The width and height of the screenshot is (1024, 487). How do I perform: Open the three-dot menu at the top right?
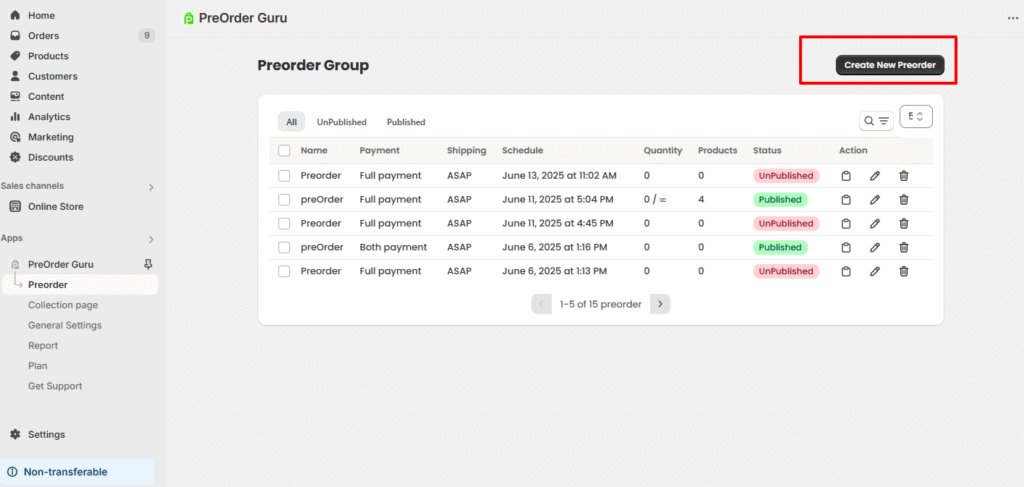(x=1012, y=18)
